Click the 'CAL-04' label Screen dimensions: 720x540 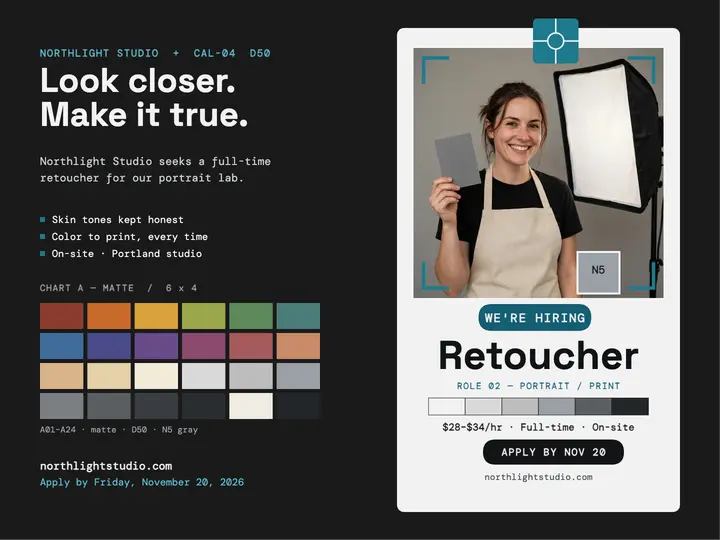click(214, 53)
